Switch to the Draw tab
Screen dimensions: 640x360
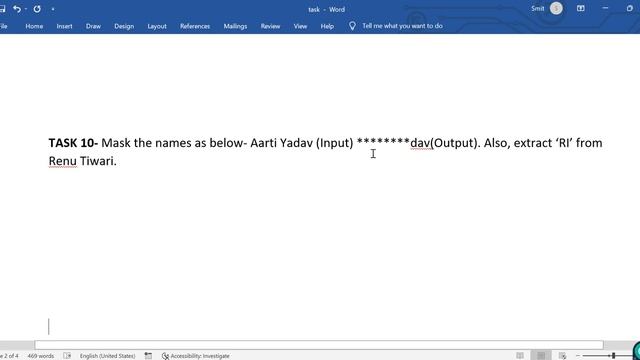[x=93, y=26]
